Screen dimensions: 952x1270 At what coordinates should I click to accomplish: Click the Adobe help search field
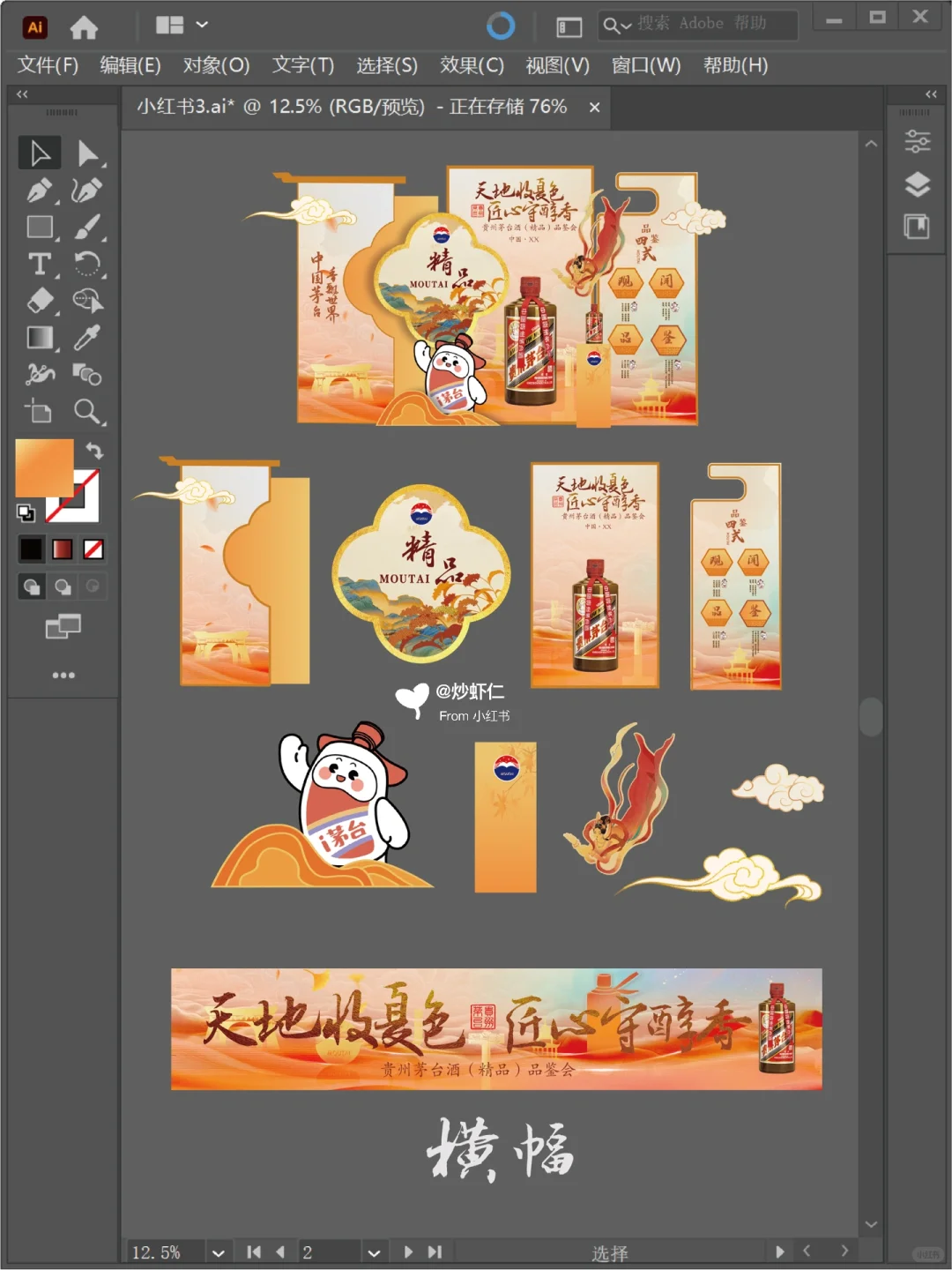pos(697,25)
